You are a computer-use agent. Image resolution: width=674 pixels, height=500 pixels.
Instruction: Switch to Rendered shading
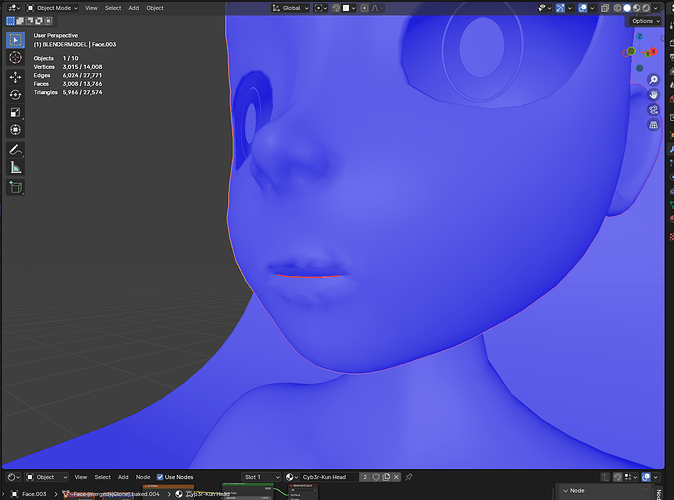(x=646, y=8)
